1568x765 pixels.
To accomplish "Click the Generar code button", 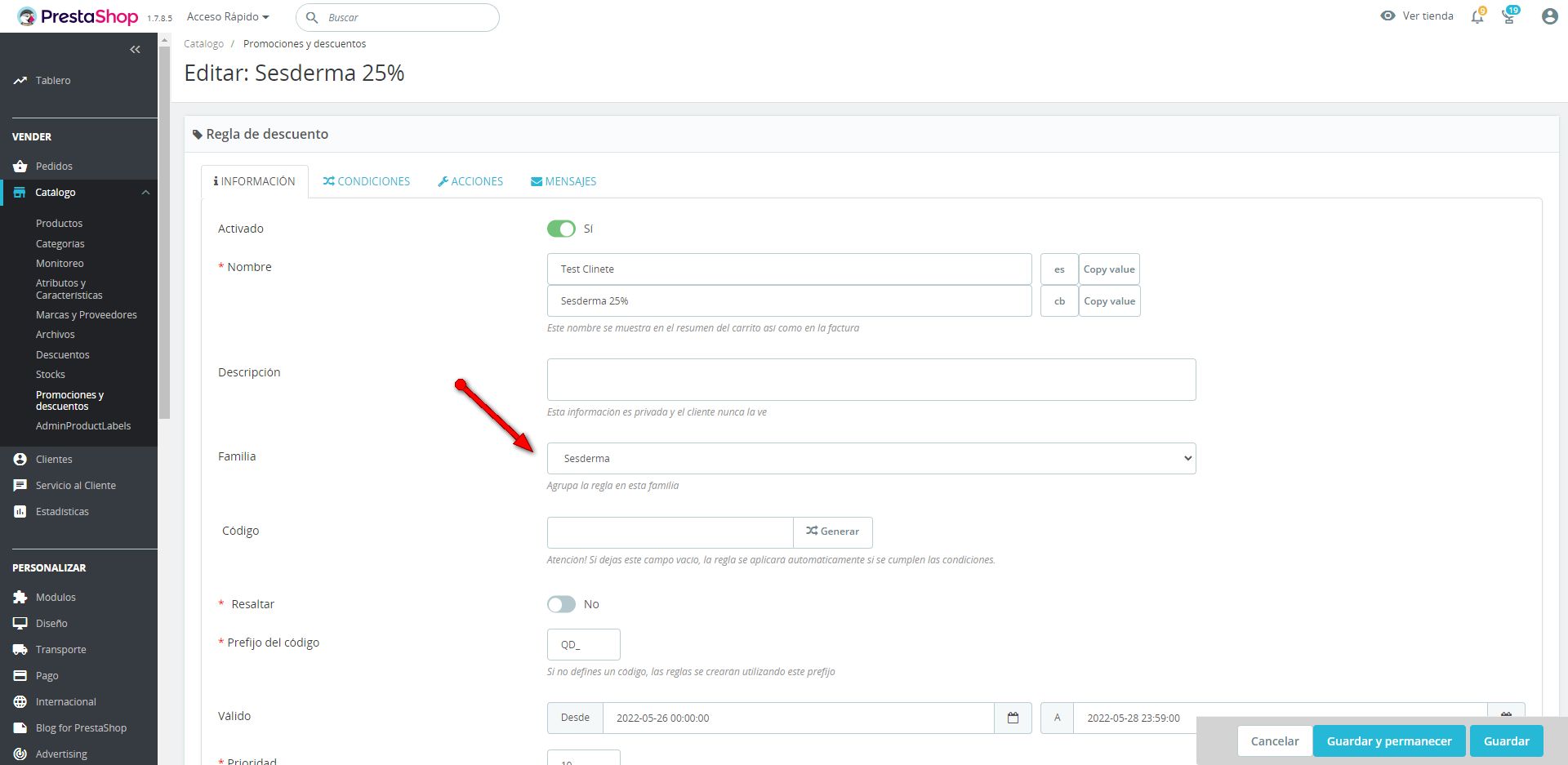I will [833, 532].
